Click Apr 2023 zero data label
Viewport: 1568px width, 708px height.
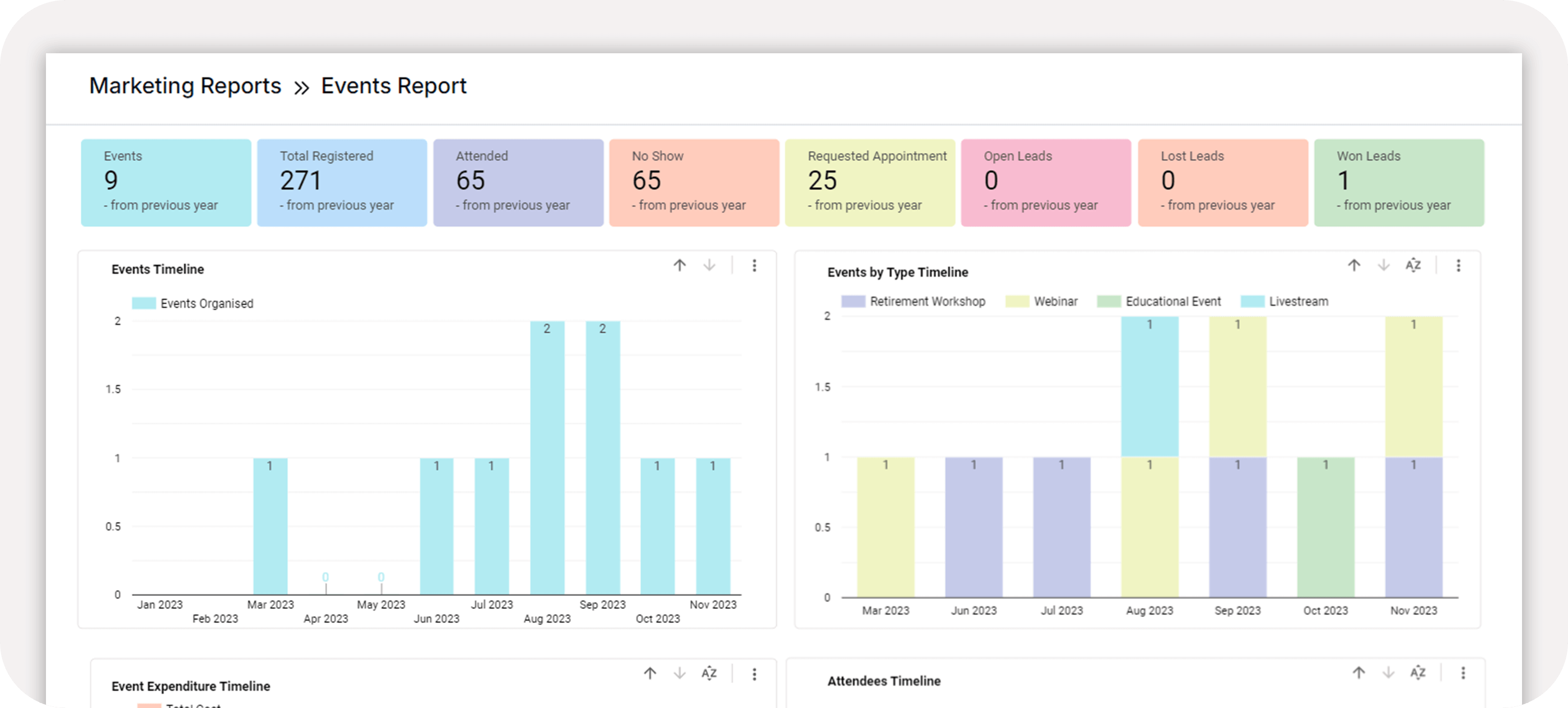pos(325,577)
